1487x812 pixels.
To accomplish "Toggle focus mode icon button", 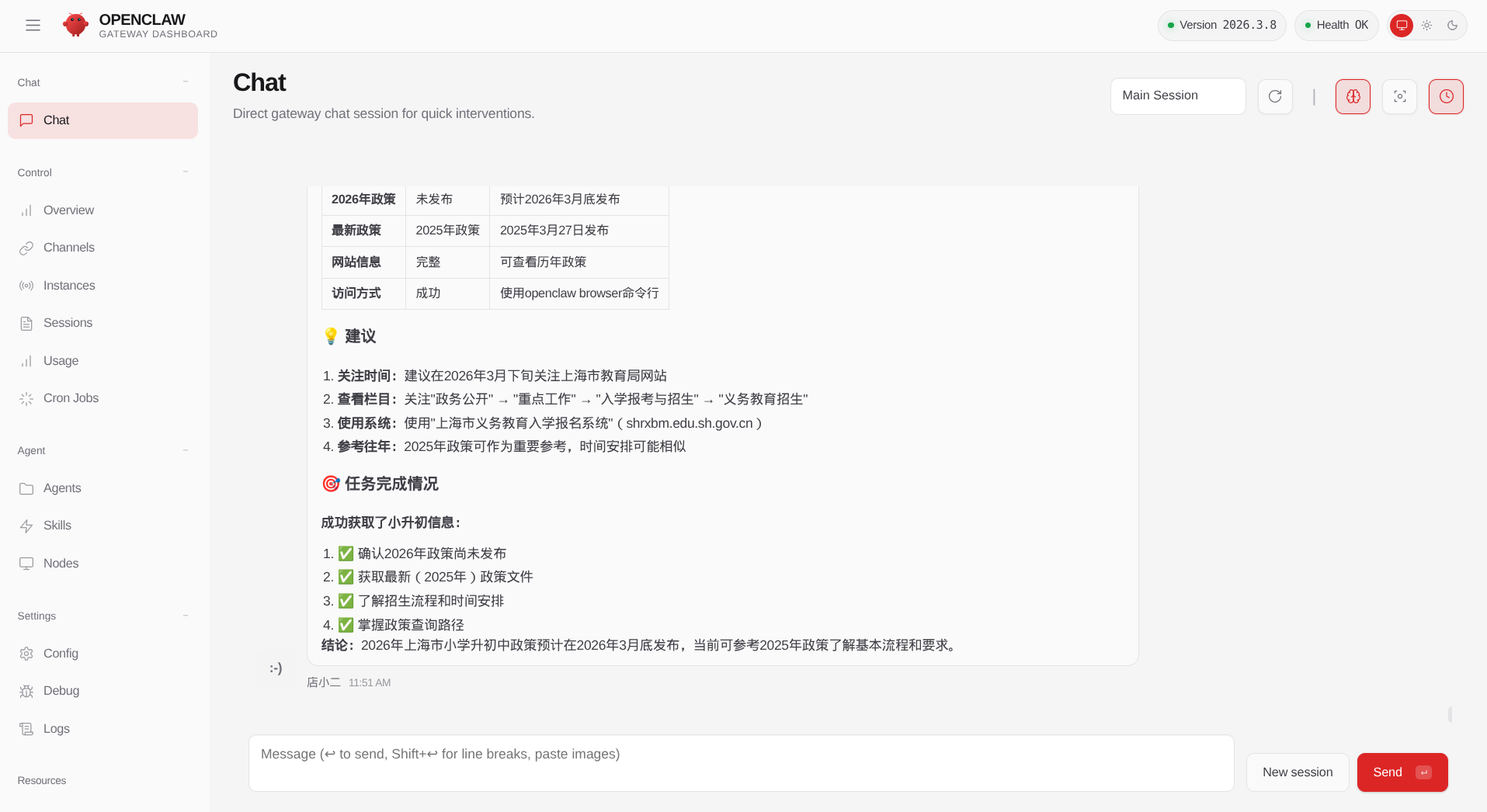I will (x=1399, y=96).
